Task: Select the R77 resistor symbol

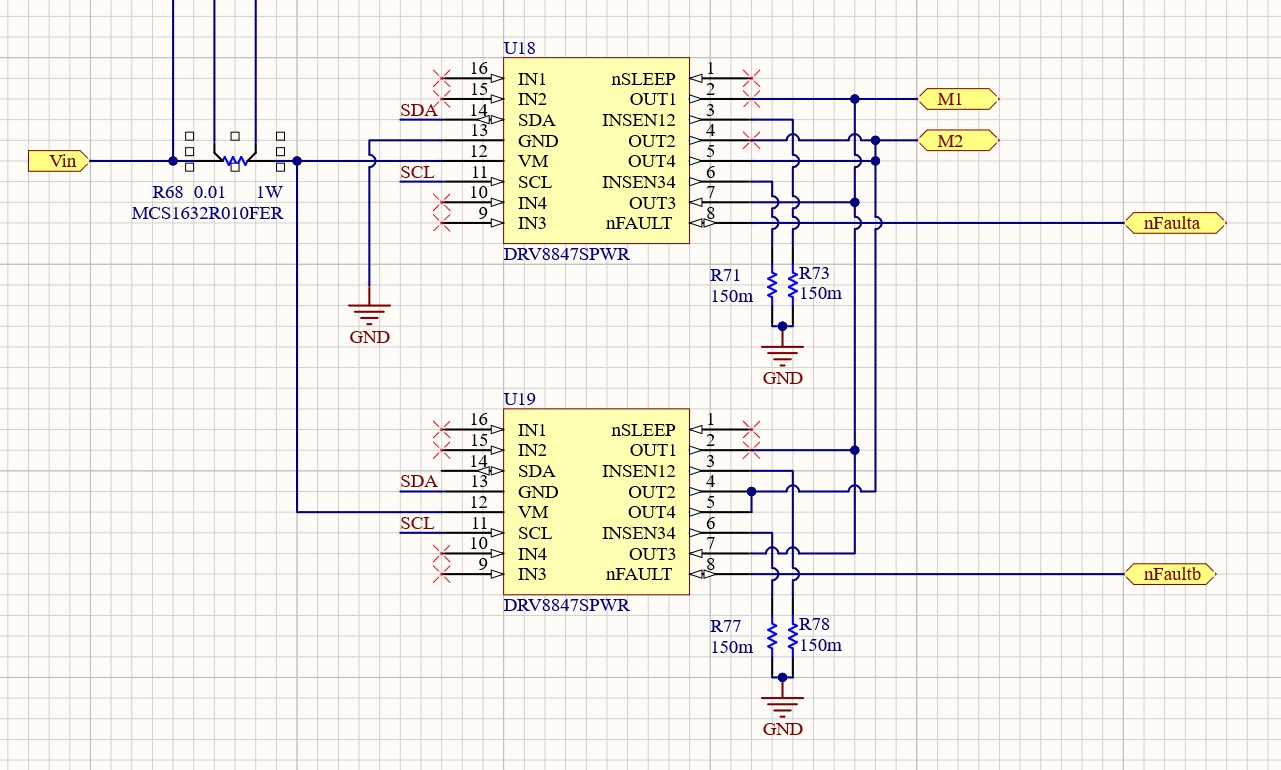Action: click(x=771, y=636)
